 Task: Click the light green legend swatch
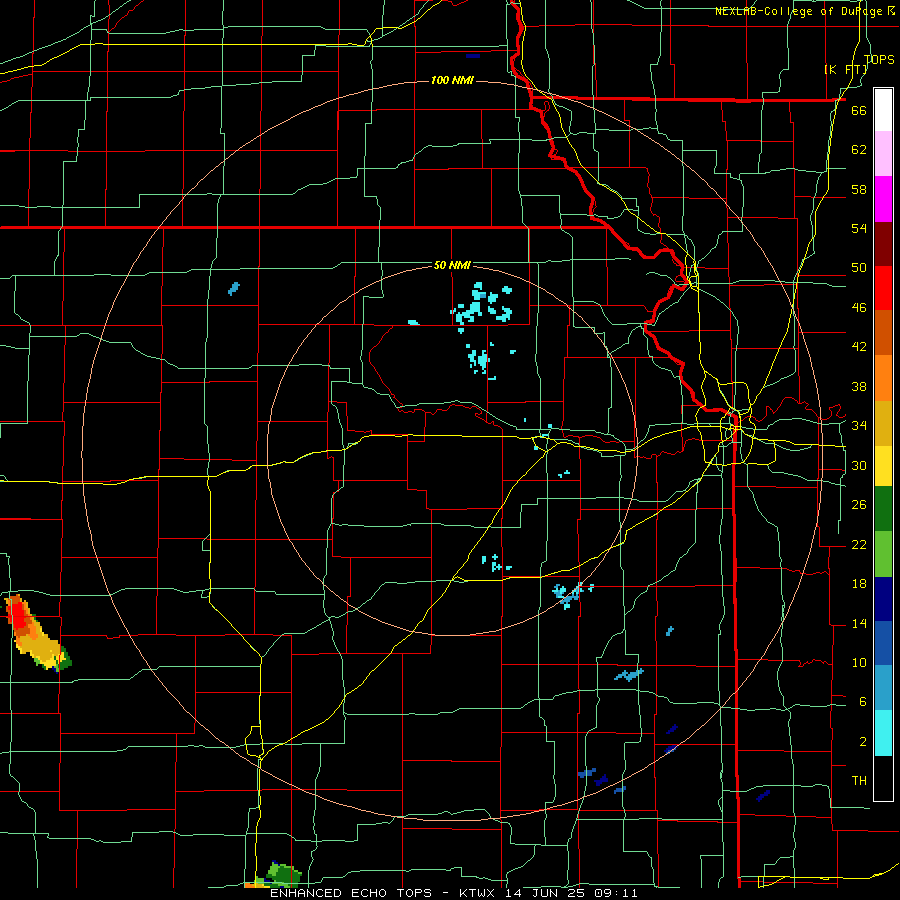click(883, 554)
